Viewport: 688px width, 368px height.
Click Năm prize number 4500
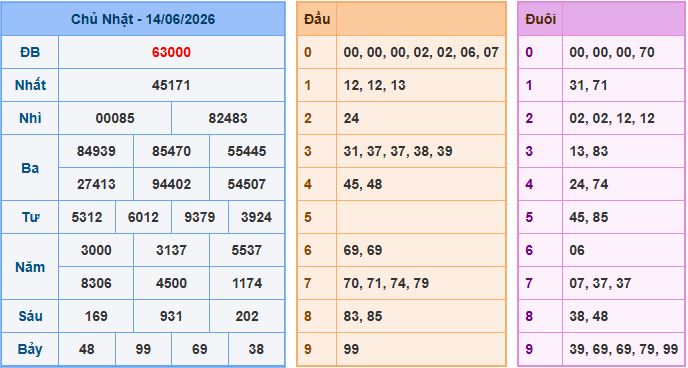coord(171,283)
